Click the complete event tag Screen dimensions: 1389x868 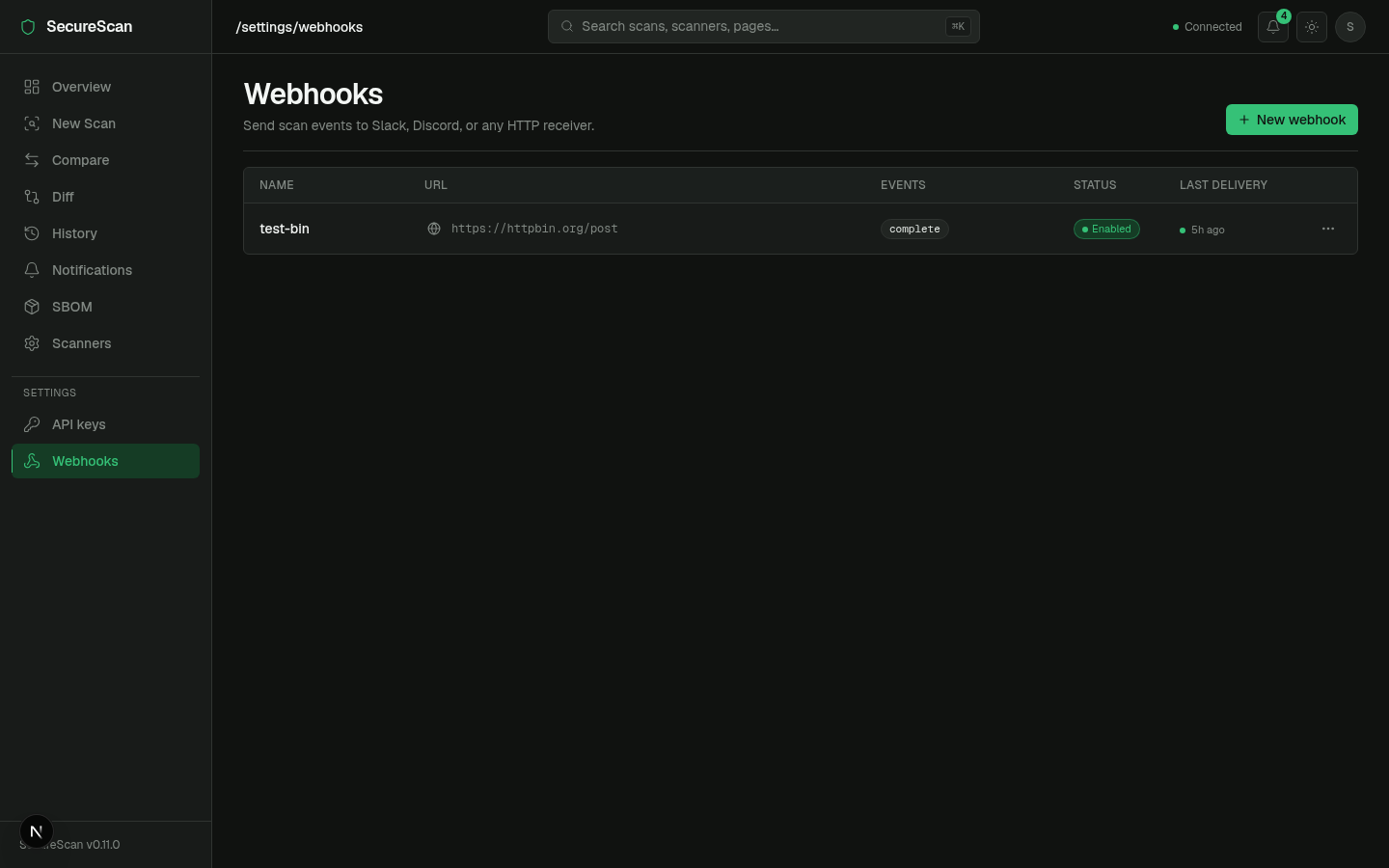tap(914, 229)
